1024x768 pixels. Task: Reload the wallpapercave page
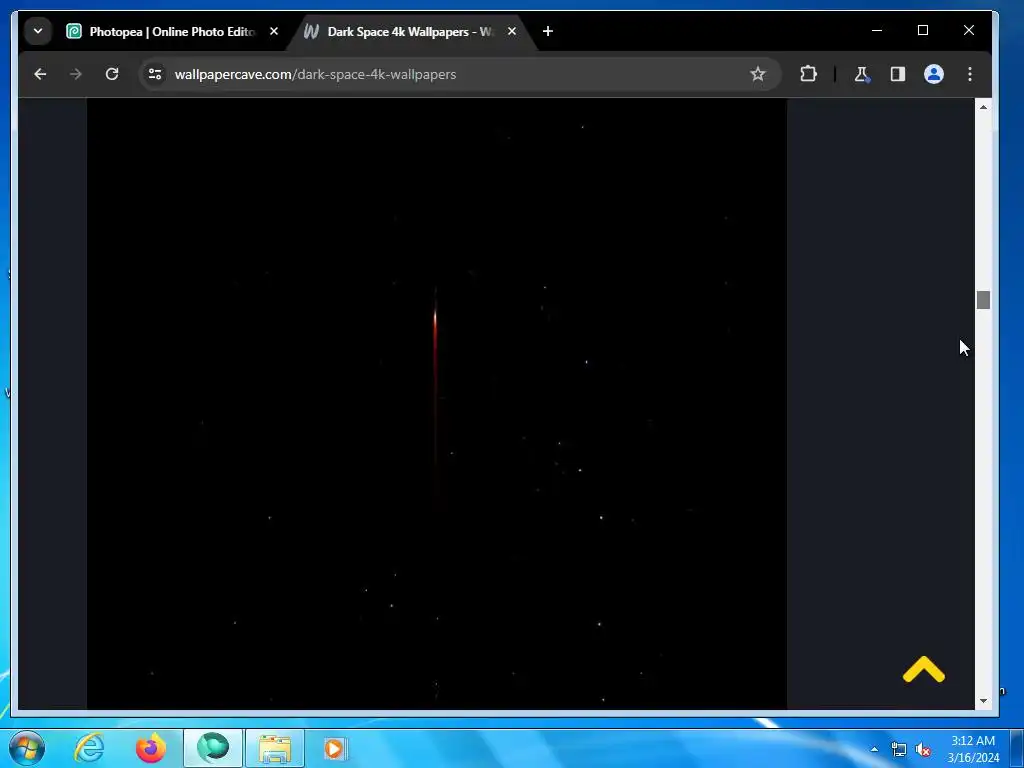112,74
